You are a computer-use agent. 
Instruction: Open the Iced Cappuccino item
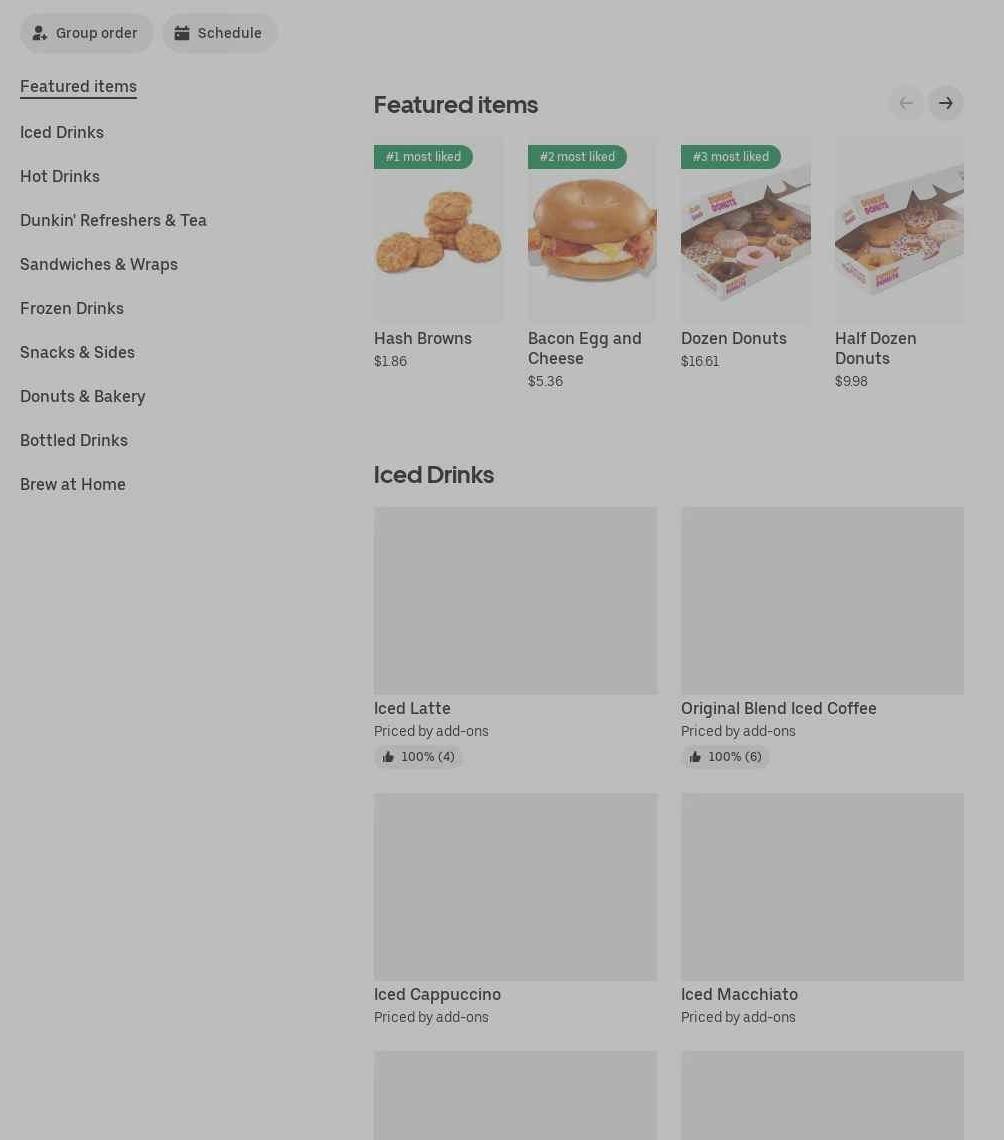coord(515,910)
